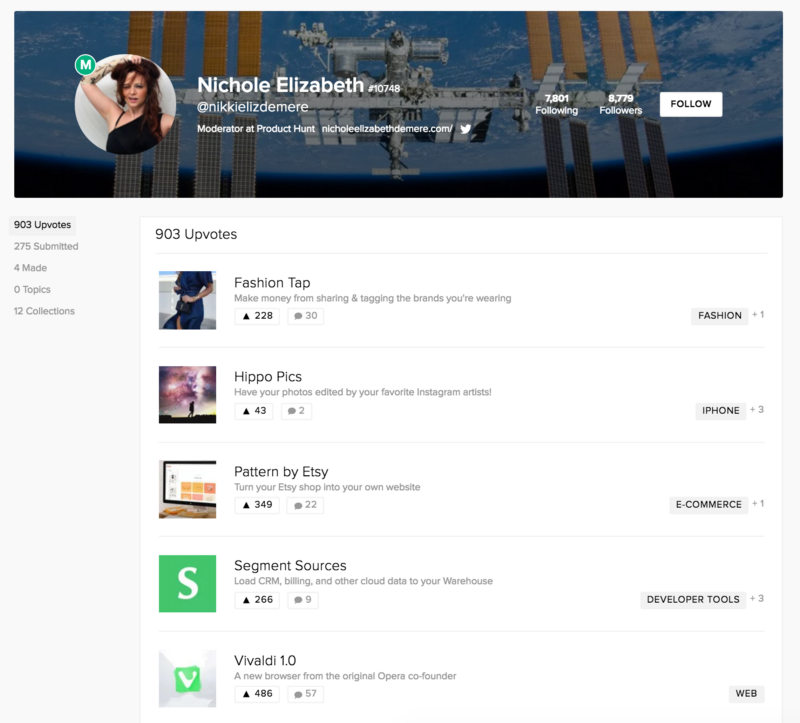Click the Vivaldi 1.0 description text
The width and height of the screenshot is (800, 723).
tap(345, 676)
